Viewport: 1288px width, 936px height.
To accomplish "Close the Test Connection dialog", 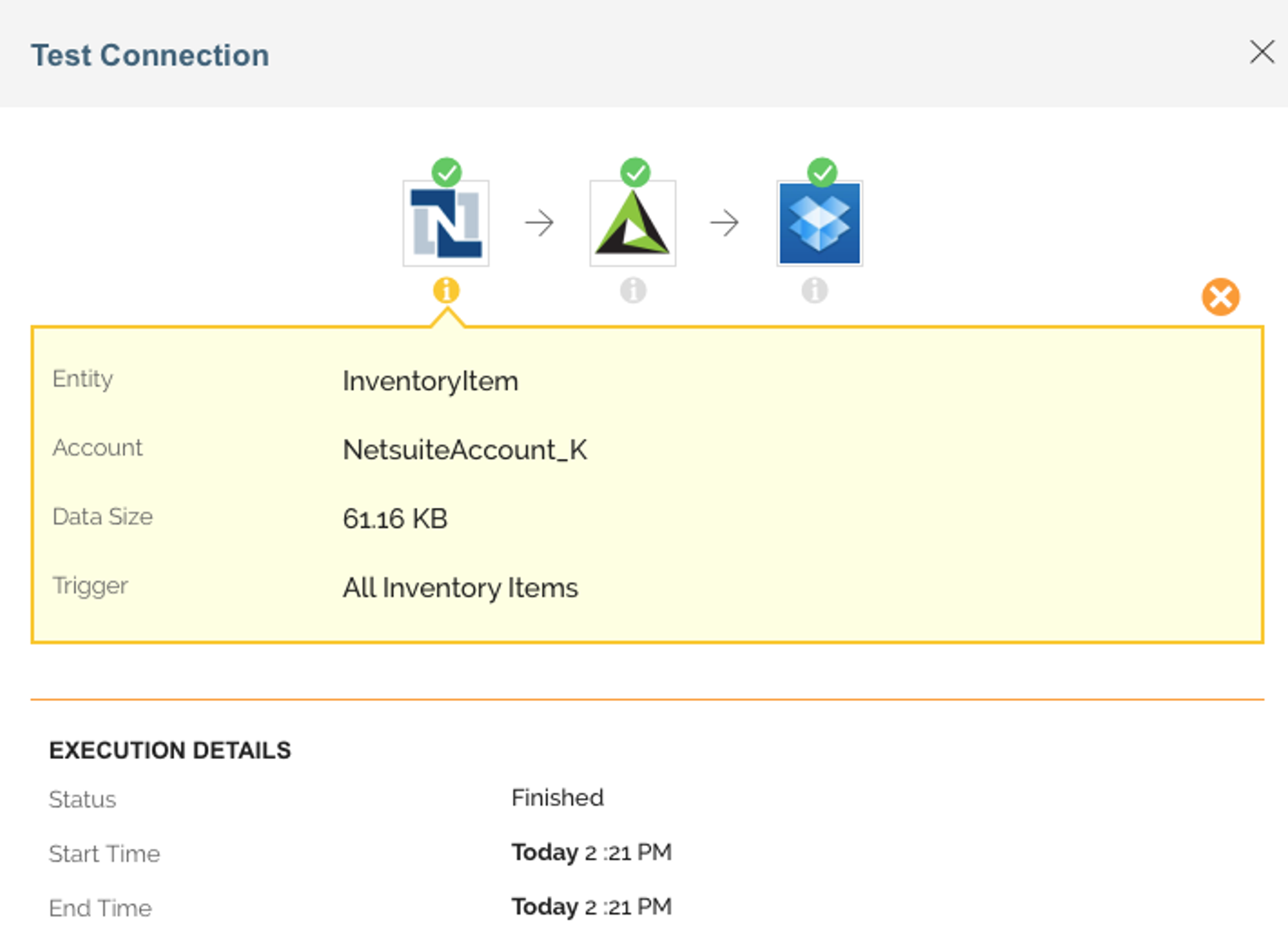I will tap(1262, 52).
